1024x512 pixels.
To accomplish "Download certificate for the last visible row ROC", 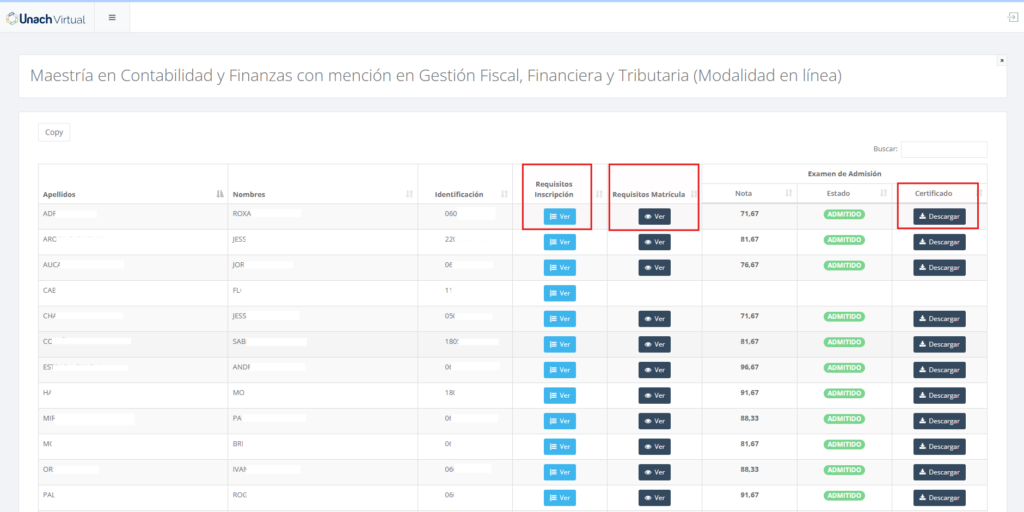I will click(939, 497).
